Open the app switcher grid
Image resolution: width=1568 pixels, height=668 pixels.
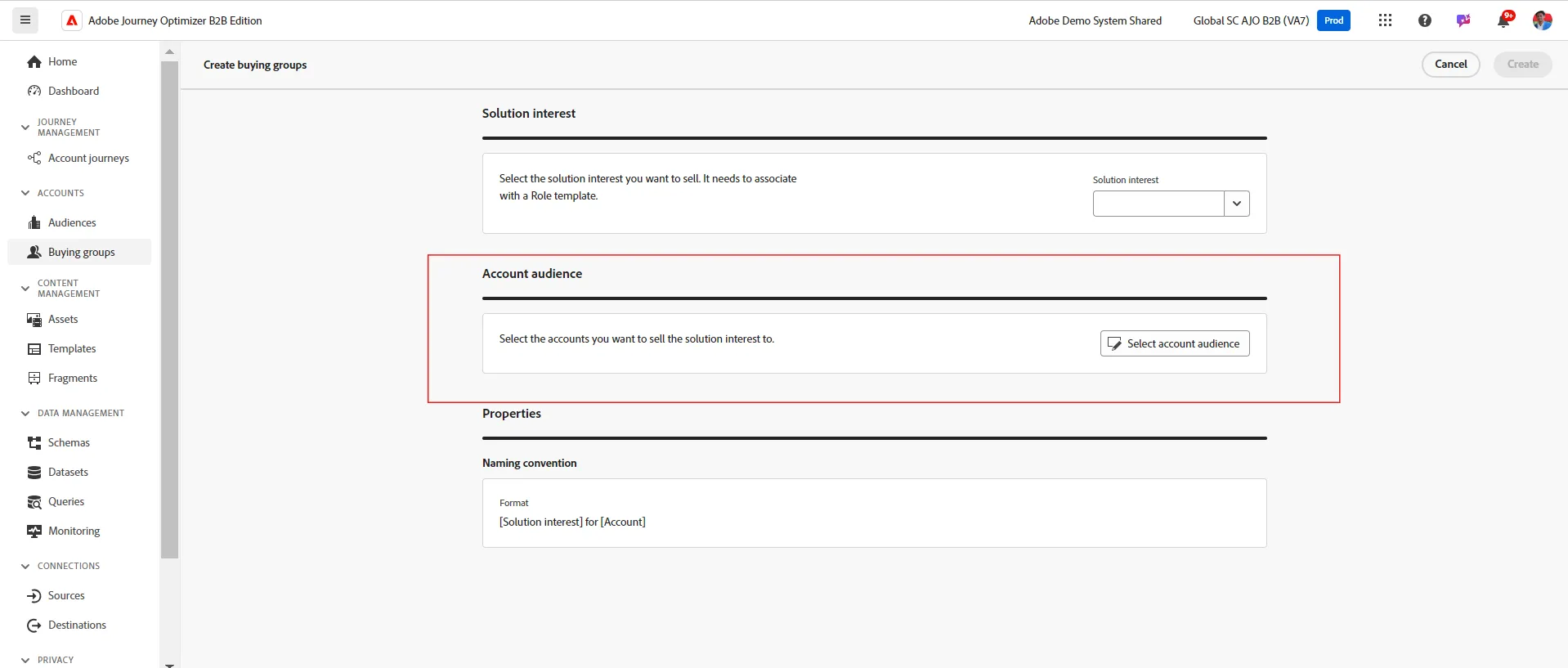click(x=1385, y=20)
